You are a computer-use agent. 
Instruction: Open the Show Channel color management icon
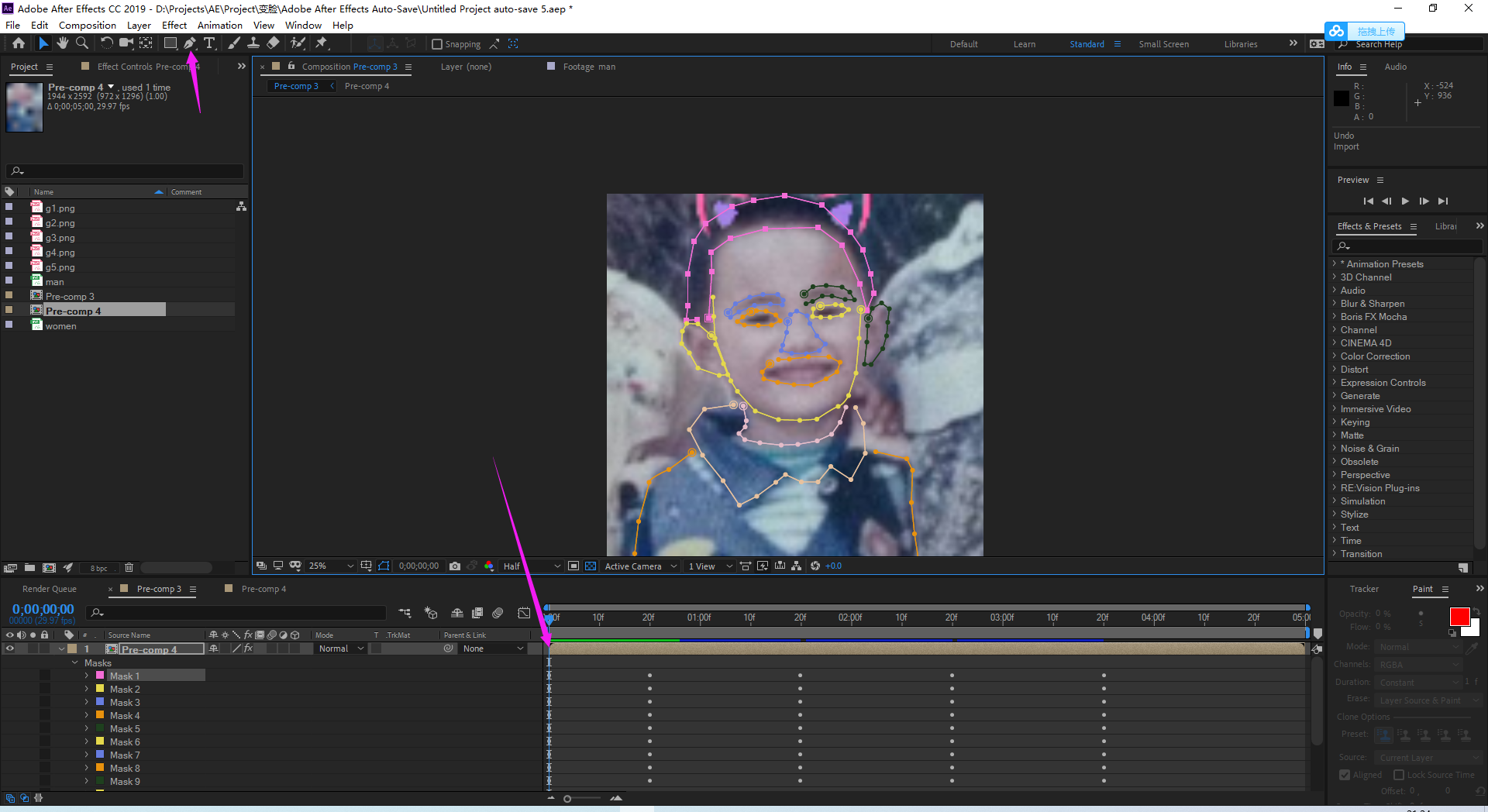pyautogui.click(x=489, y=566)
